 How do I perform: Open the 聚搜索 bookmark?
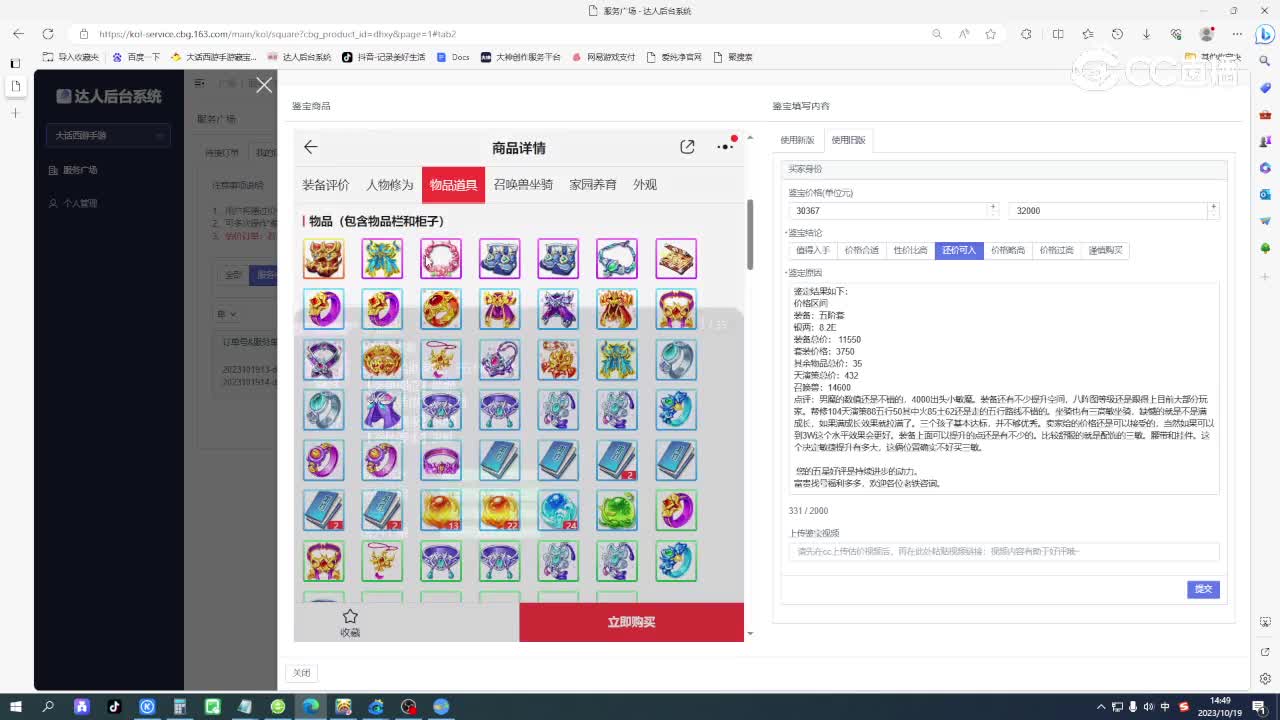[733, 57]
